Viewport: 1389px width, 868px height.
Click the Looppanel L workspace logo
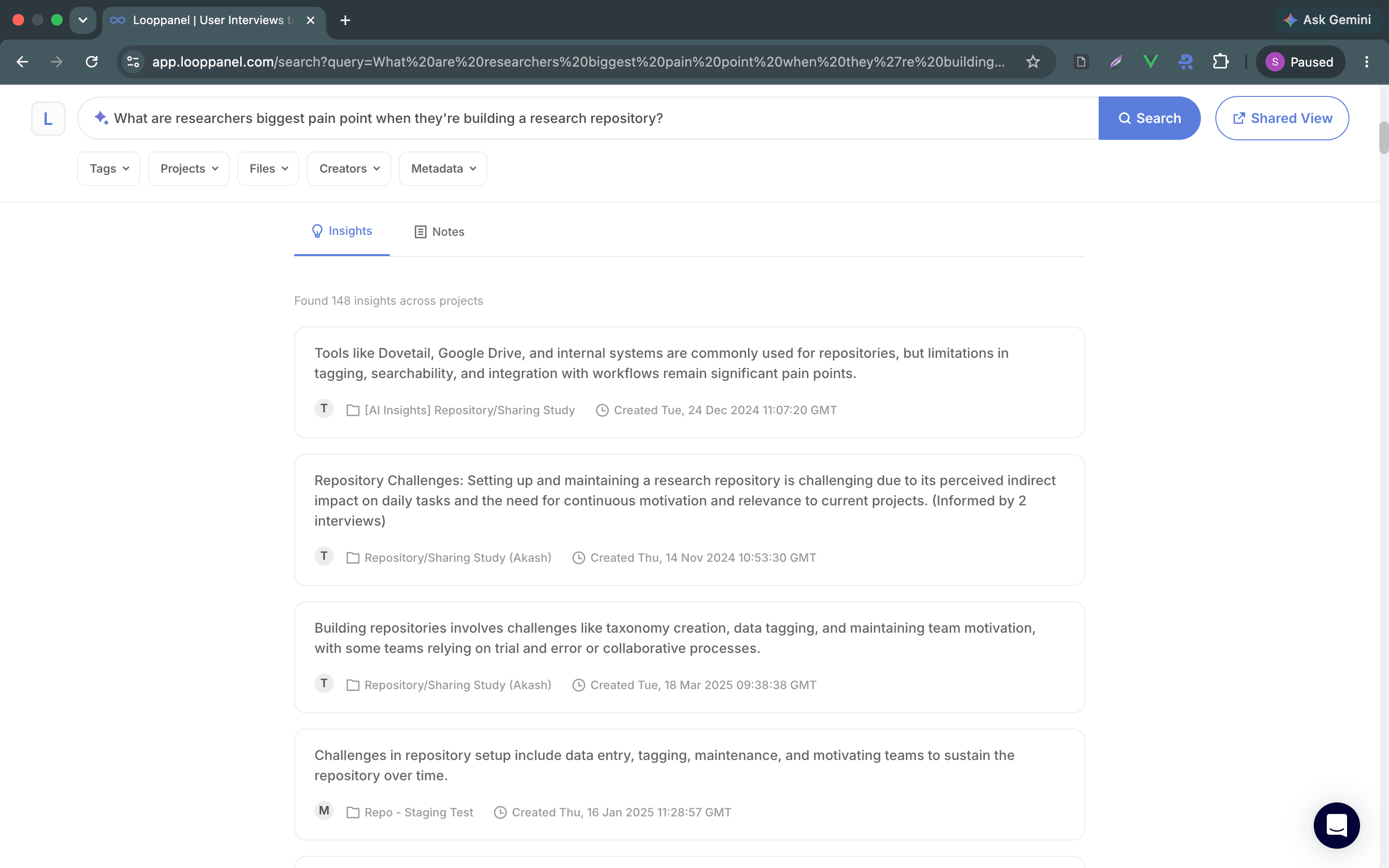click(x=48, y=119)
